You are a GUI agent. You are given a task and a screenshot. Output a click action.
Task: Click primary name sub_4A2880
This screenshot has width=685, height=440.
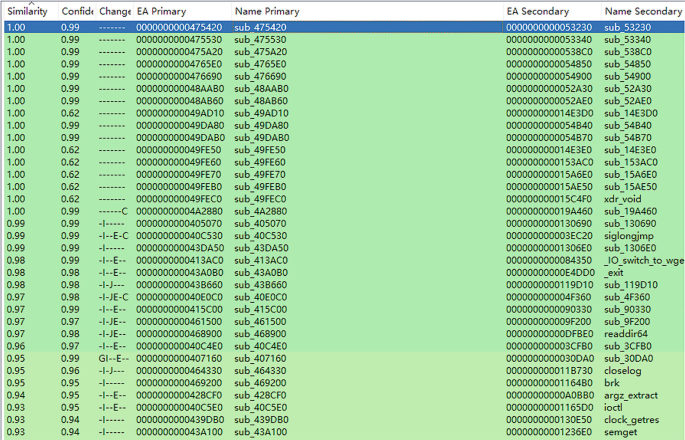coord(258,211)
